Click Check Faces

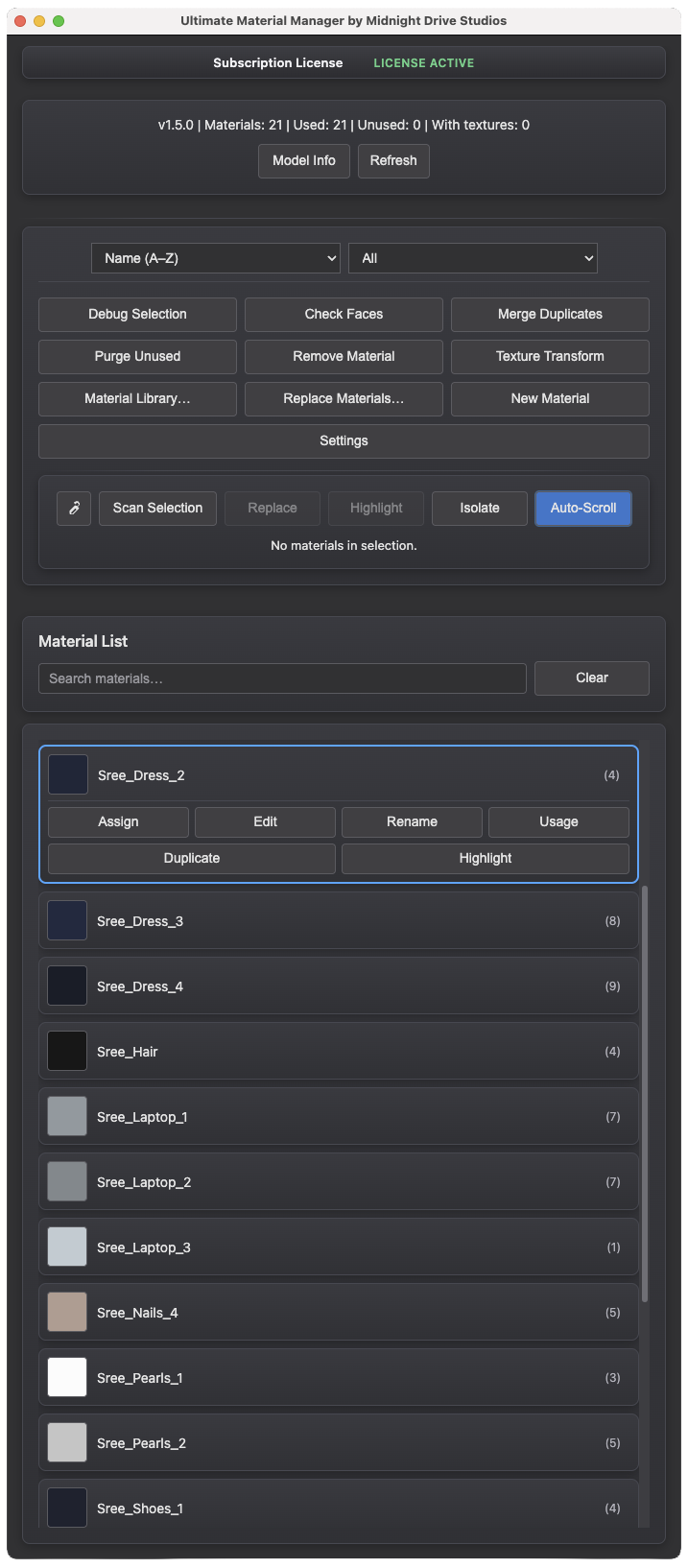coord(343,314)
